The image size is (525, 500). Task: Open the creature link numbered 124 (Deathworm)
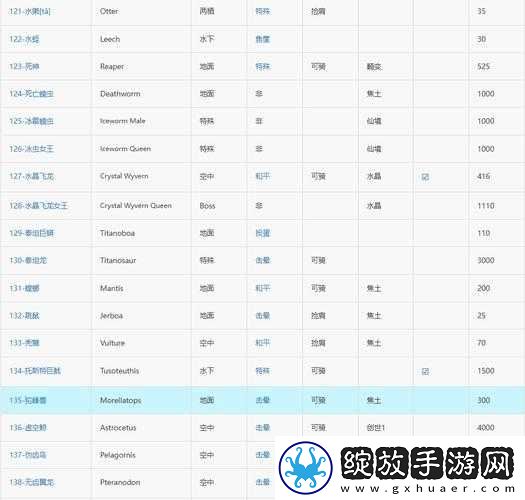coord(31,94)
